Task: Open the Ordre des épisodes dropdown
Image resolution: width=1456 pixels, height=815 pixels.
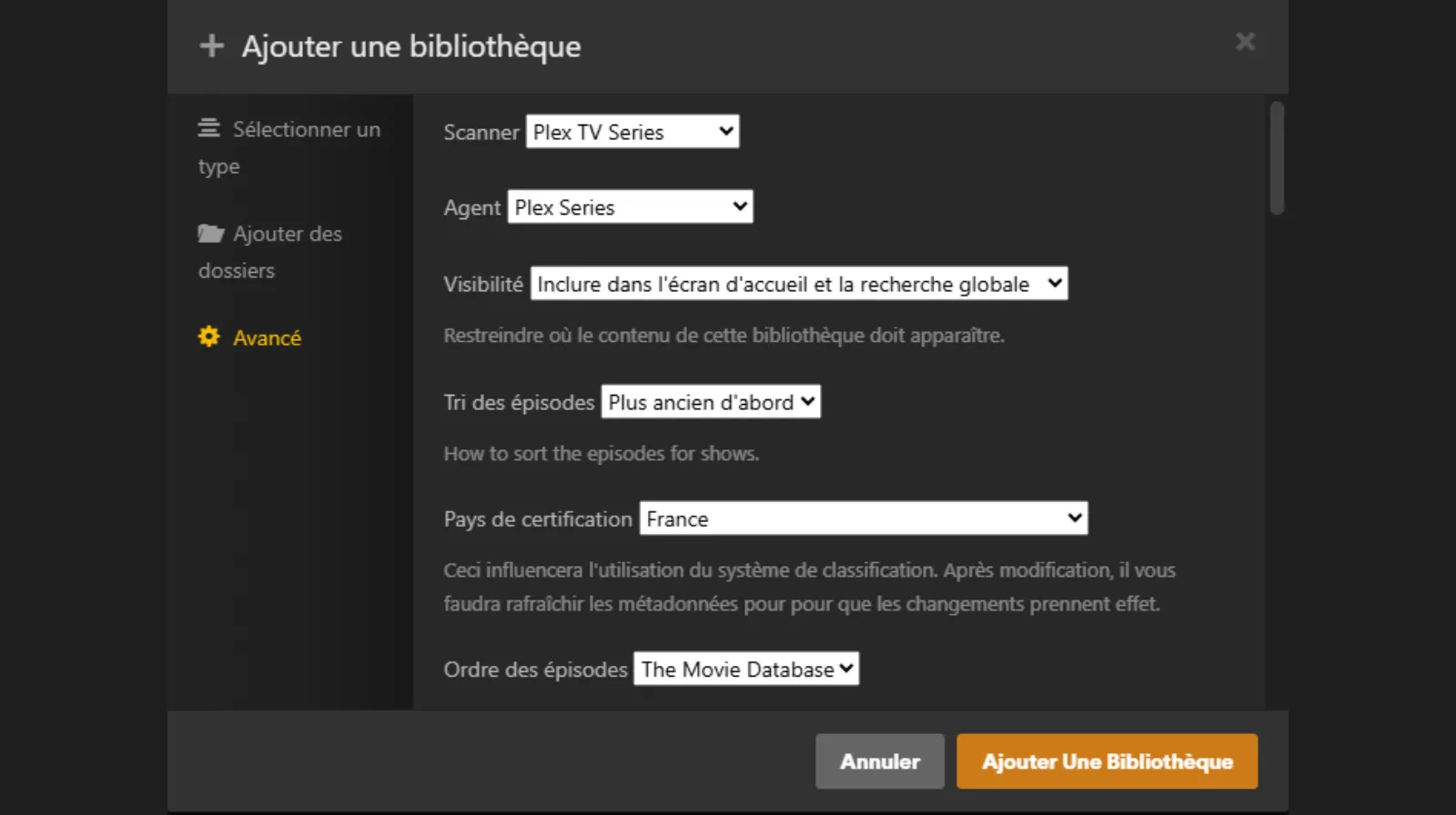Action: click(746, 669)
